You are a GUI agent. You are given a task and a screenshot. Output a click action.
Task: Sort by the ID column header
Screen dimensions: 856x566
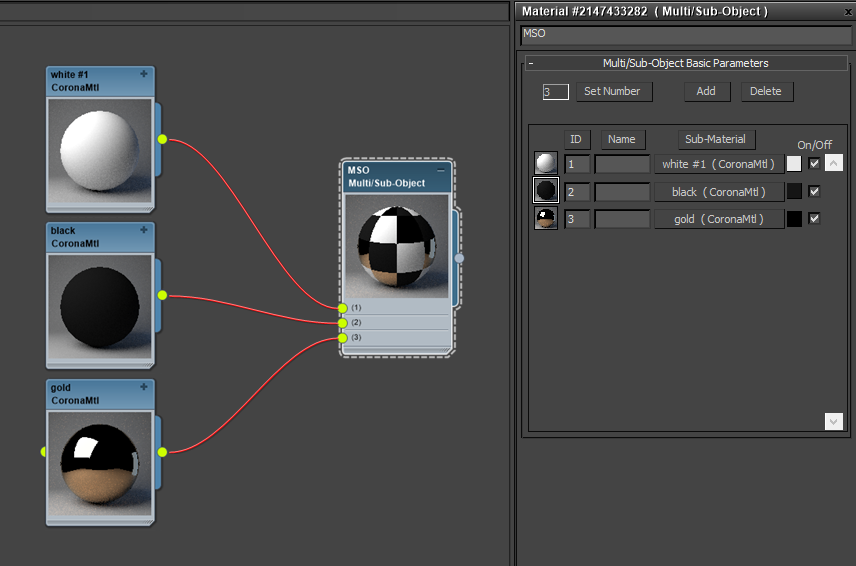pos(576,139)
